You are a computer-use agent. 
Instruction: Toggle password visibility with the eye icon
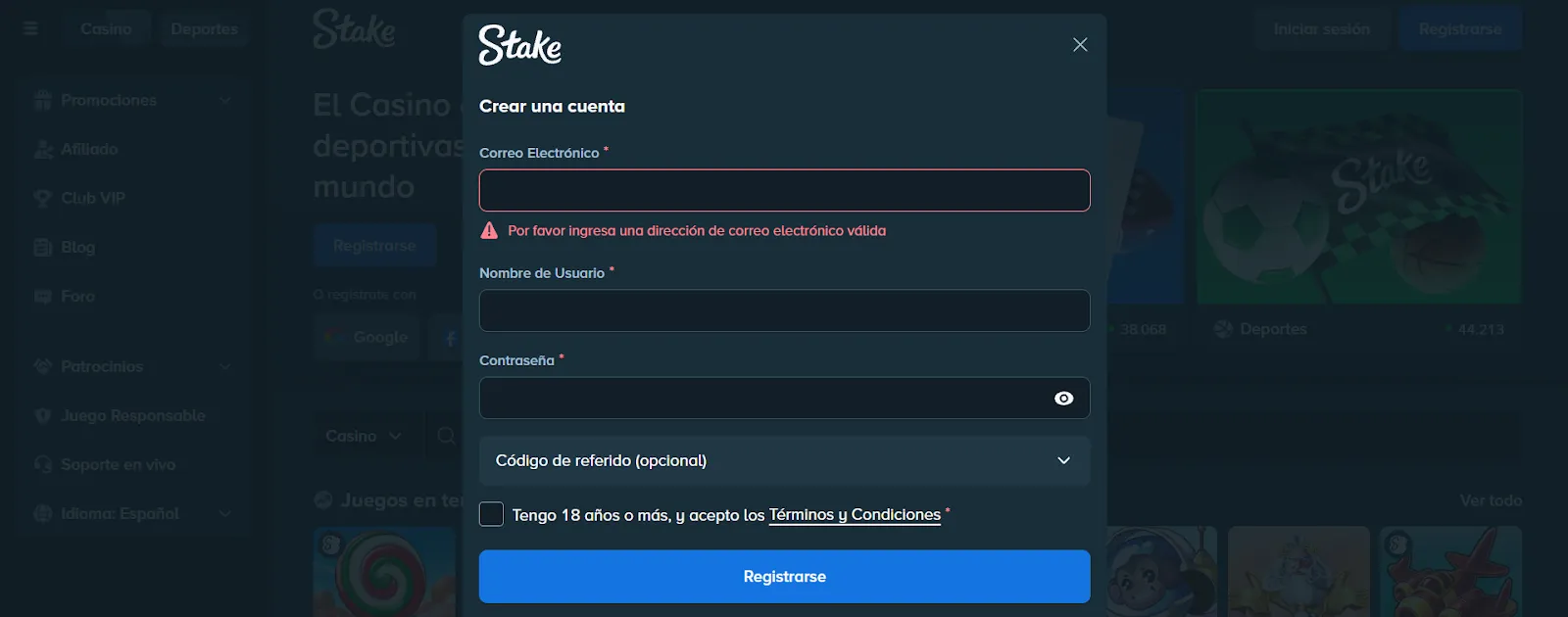pyautogui.click(x=1064, y=398)
